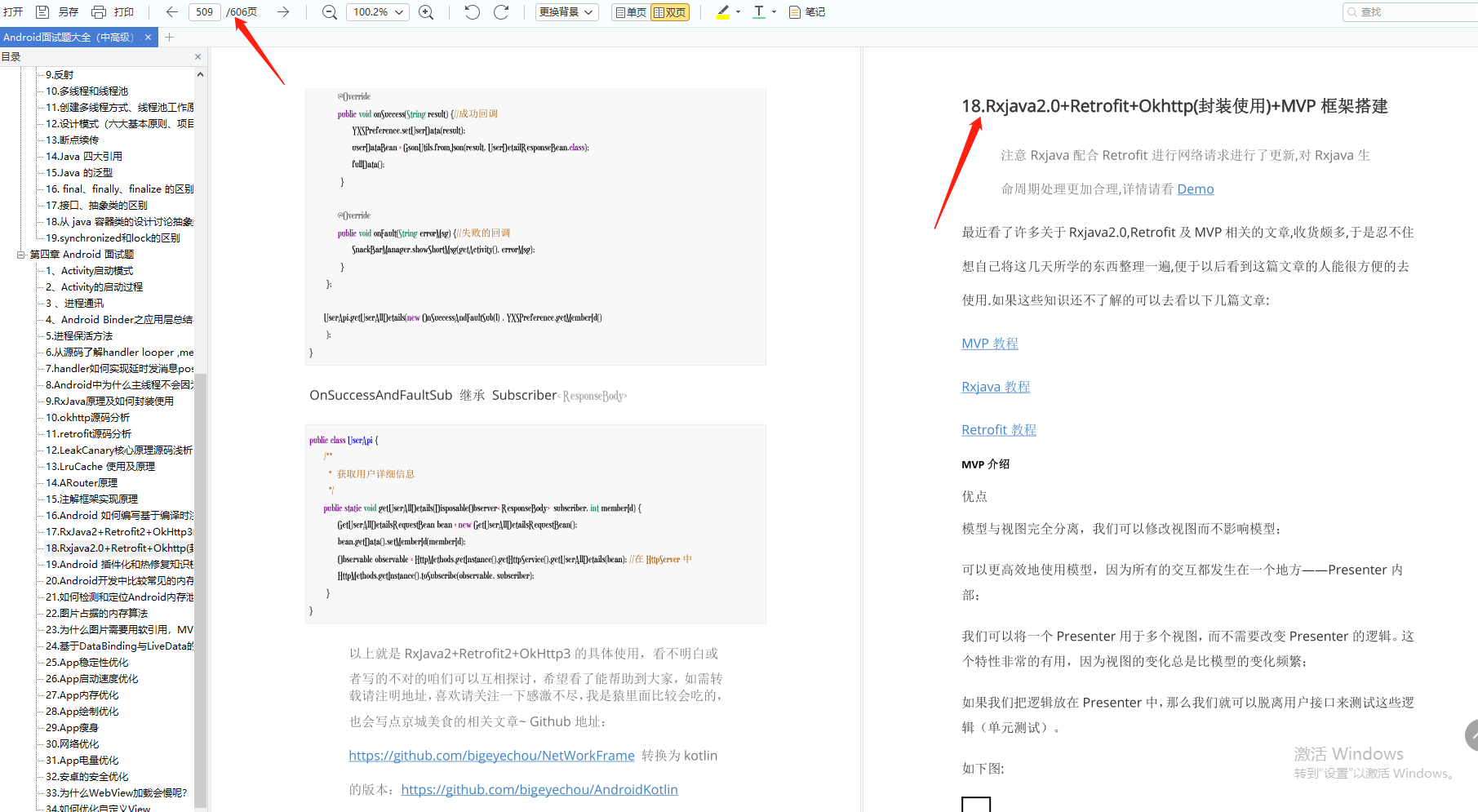This screenshot has width=1478, height=812.
Task: Select the text underline tool
Action: point(759,12)
